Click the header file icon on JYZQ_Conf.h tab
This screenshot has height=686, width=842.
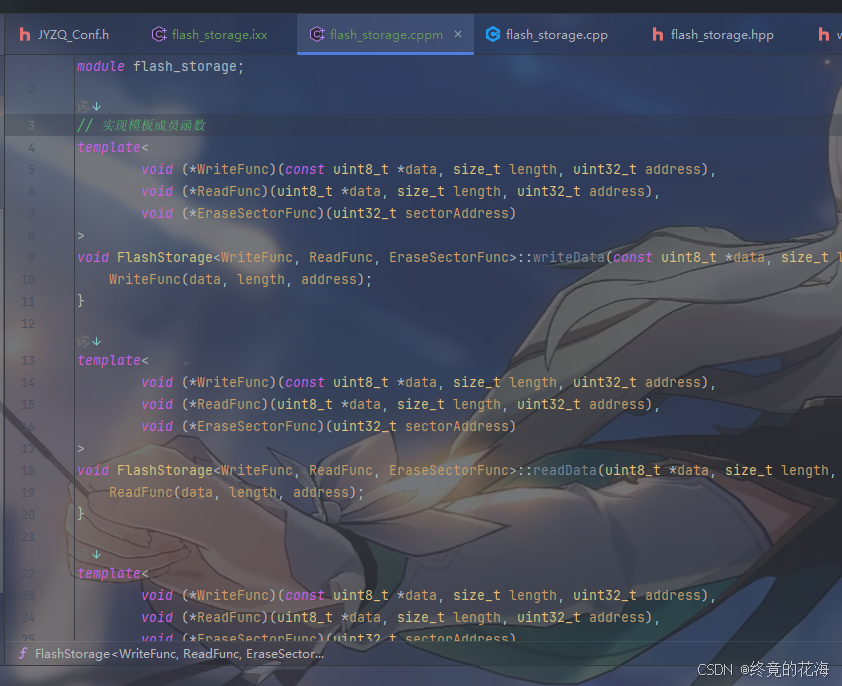(25, 34)
